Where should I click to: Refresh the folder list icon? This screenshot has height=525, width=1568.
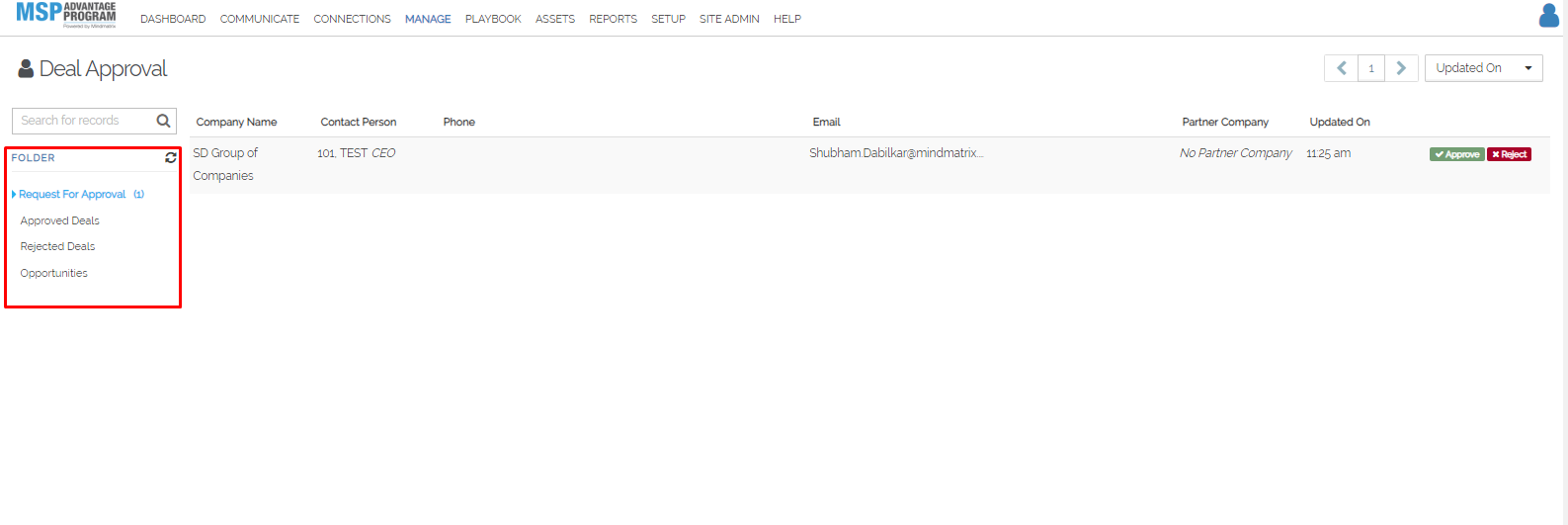coord(171,157)
